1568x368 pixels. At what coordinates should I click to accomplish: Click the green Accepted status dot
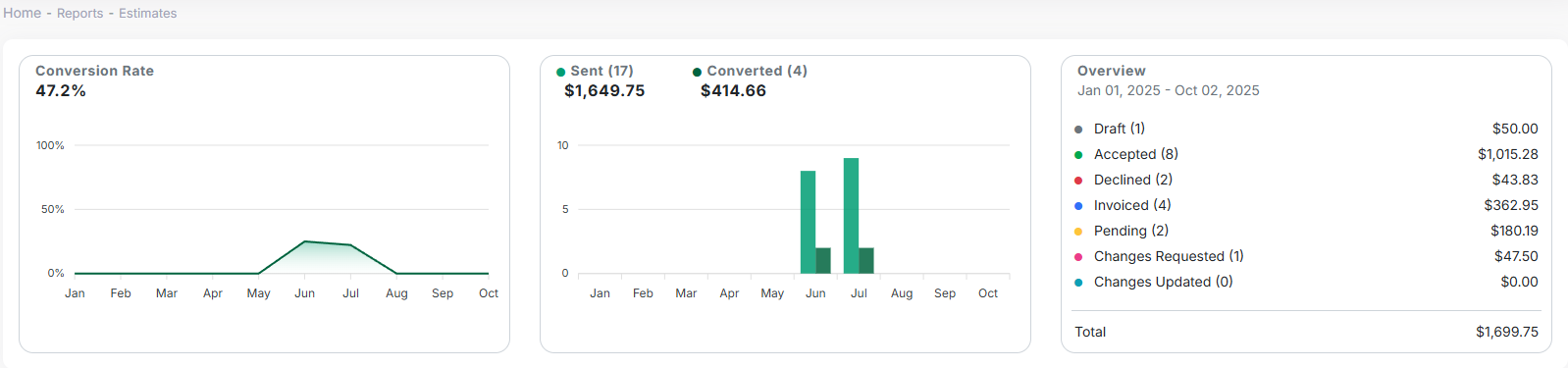[x=1078, y=155]
